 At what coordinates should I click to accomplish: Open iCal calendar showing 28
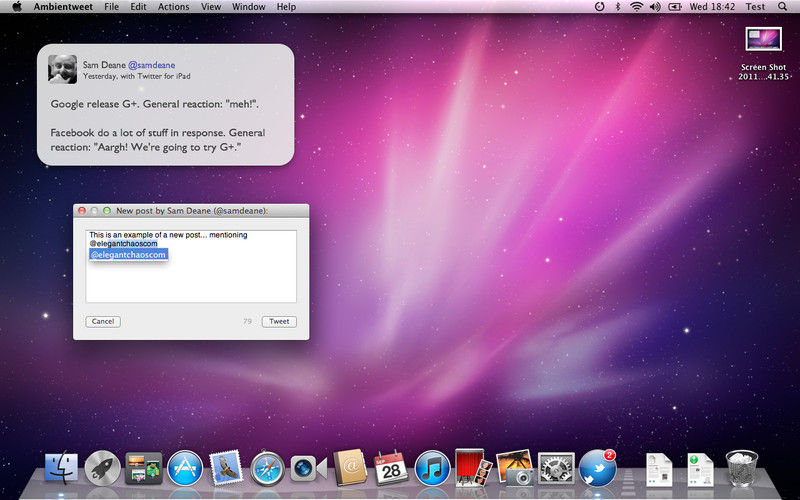[391, 468]
